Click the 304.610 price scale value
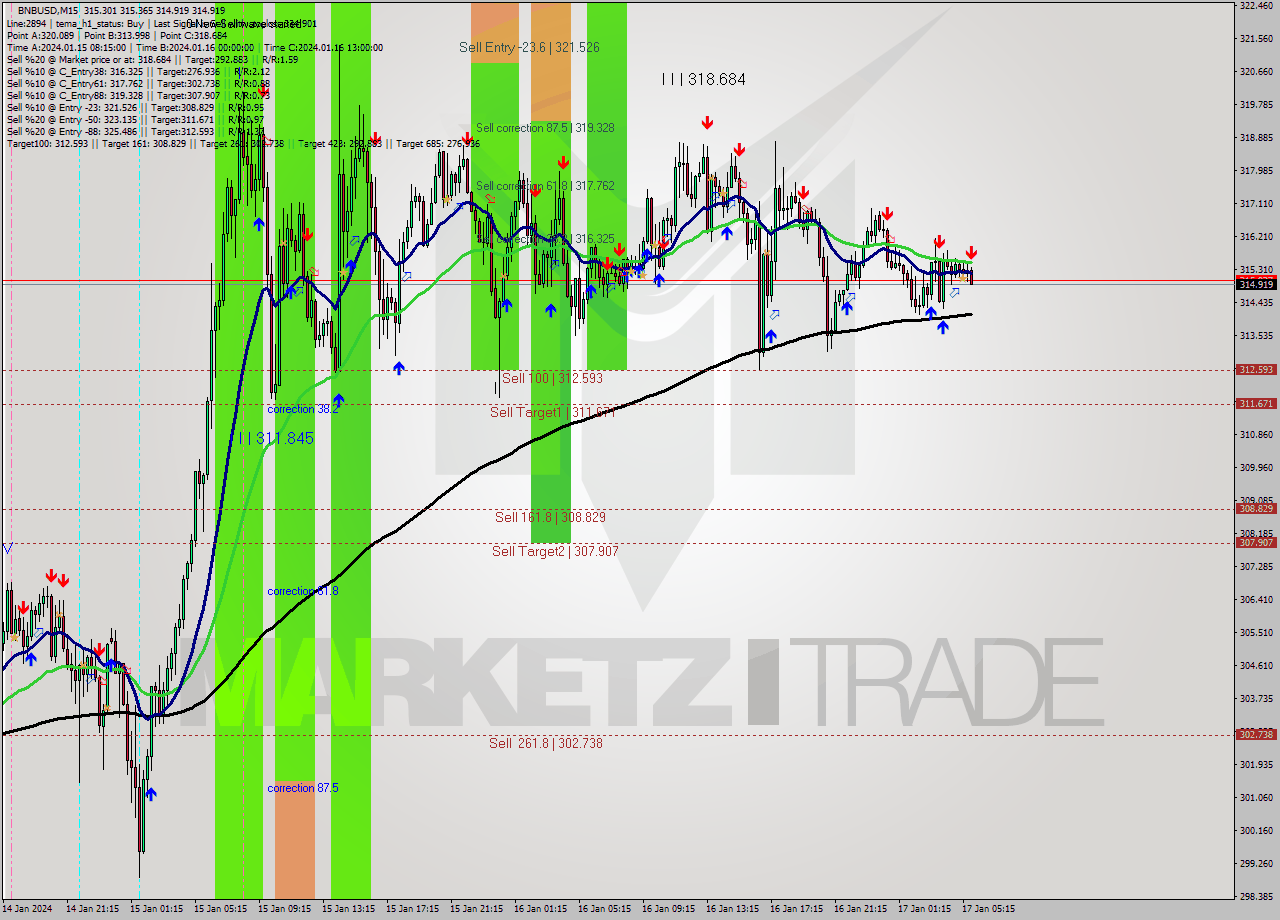The height and width of the screenshot is (920, 1280). tap(1256, 666)
